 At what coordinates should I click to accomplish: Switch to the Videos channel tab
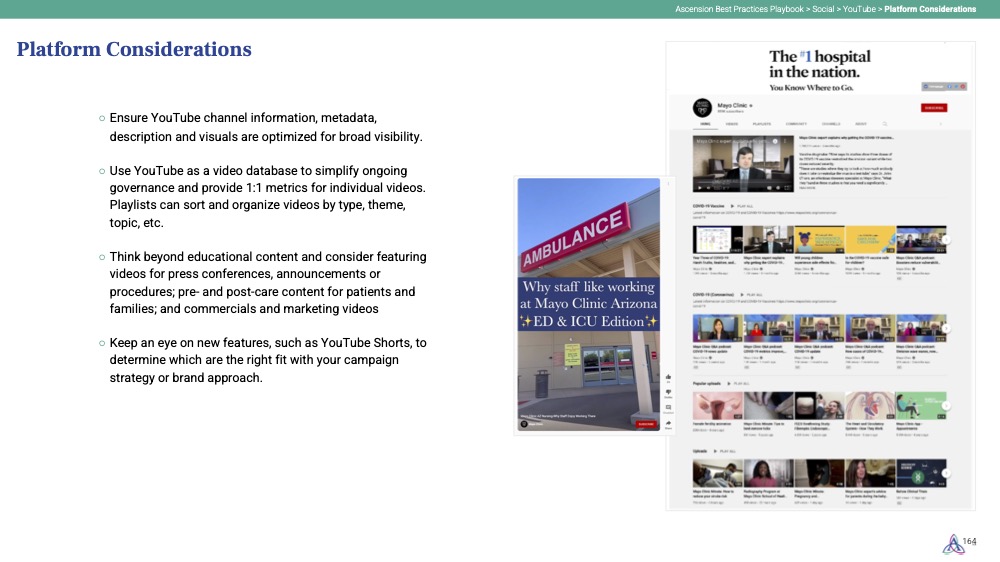(x=732, y=124)
